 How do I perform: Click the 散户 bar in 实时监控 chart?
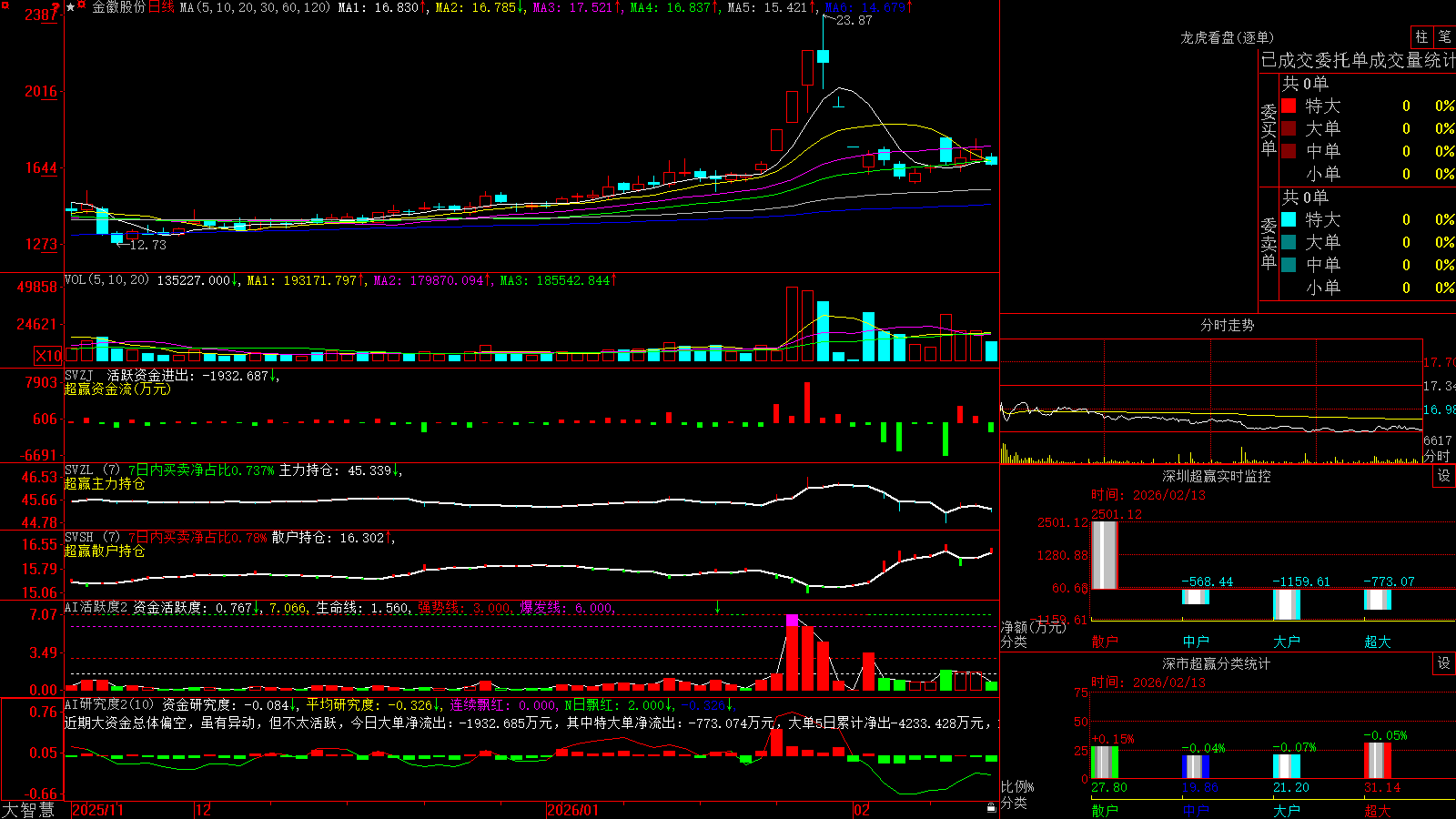(1105, 555)
